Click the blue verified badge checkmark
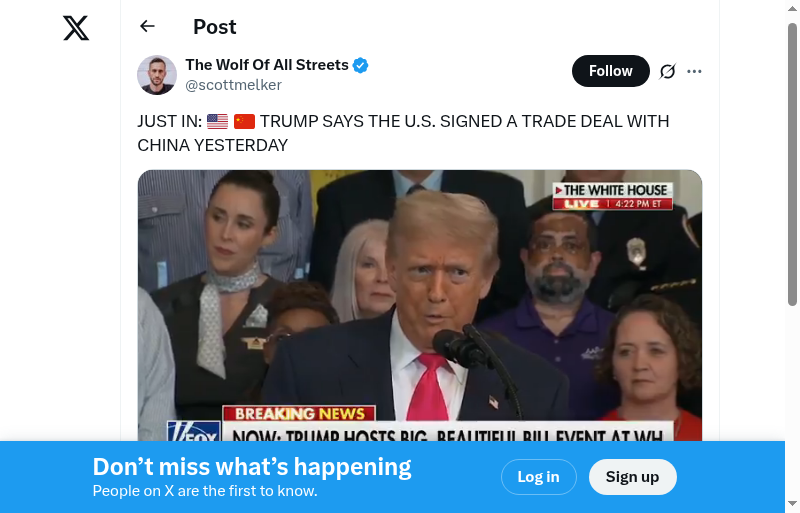 pos(361,65)
